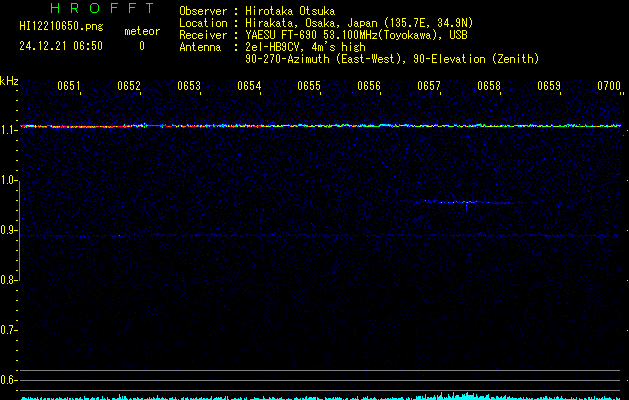629x400 pixels.
Task: Select the file name HI12210650.png
Action: pos(61,26)
